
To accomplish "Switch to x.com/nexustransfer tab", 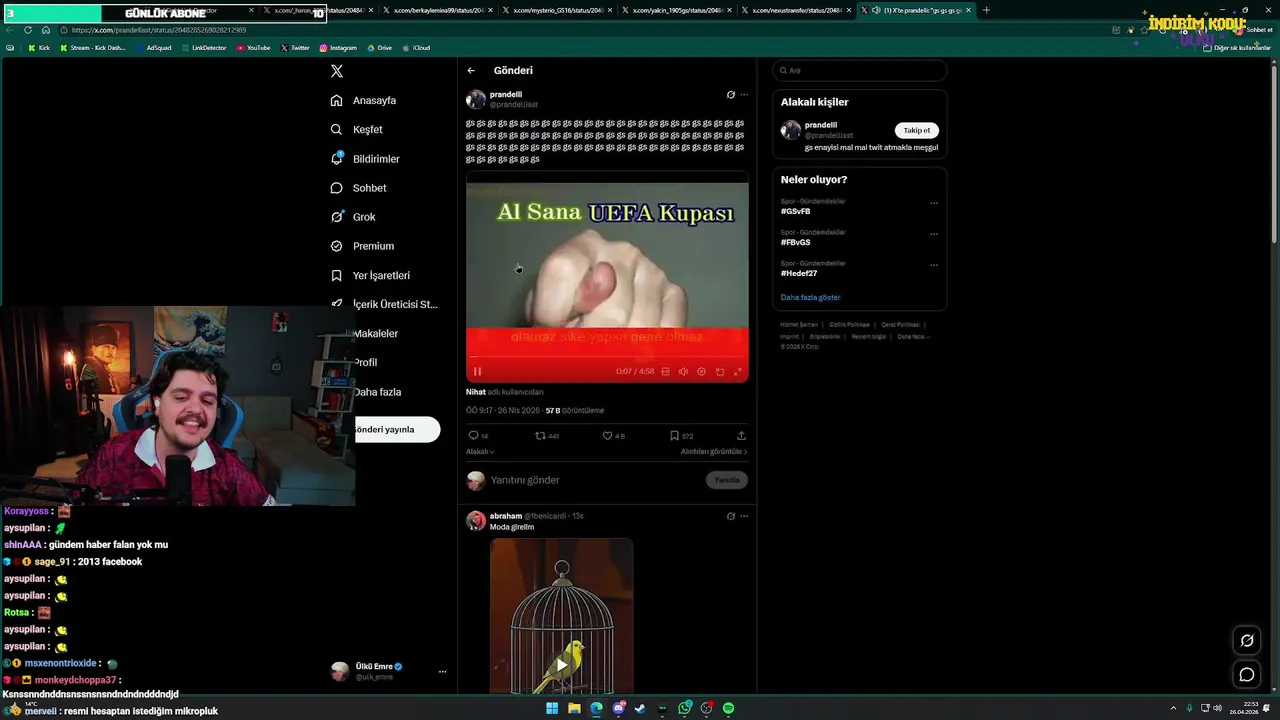I will pos(796,10).
